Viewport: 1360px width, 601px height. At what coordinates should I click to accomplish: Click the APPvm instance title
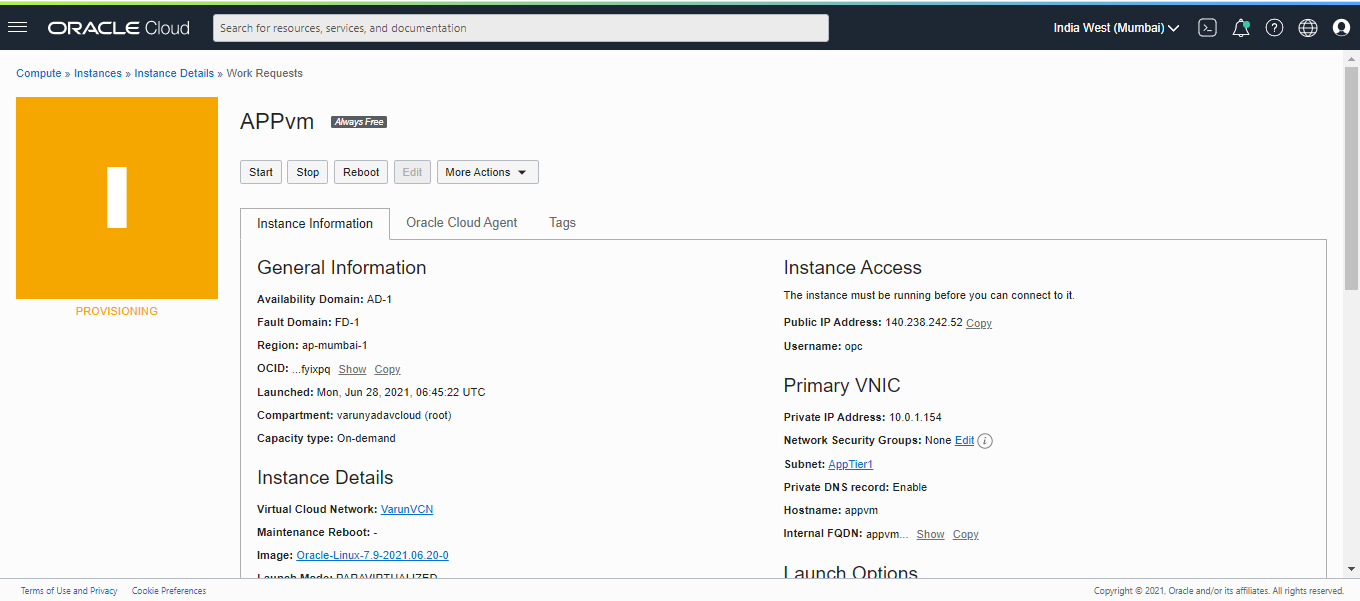pyautogui.click(x=277, y=122)
